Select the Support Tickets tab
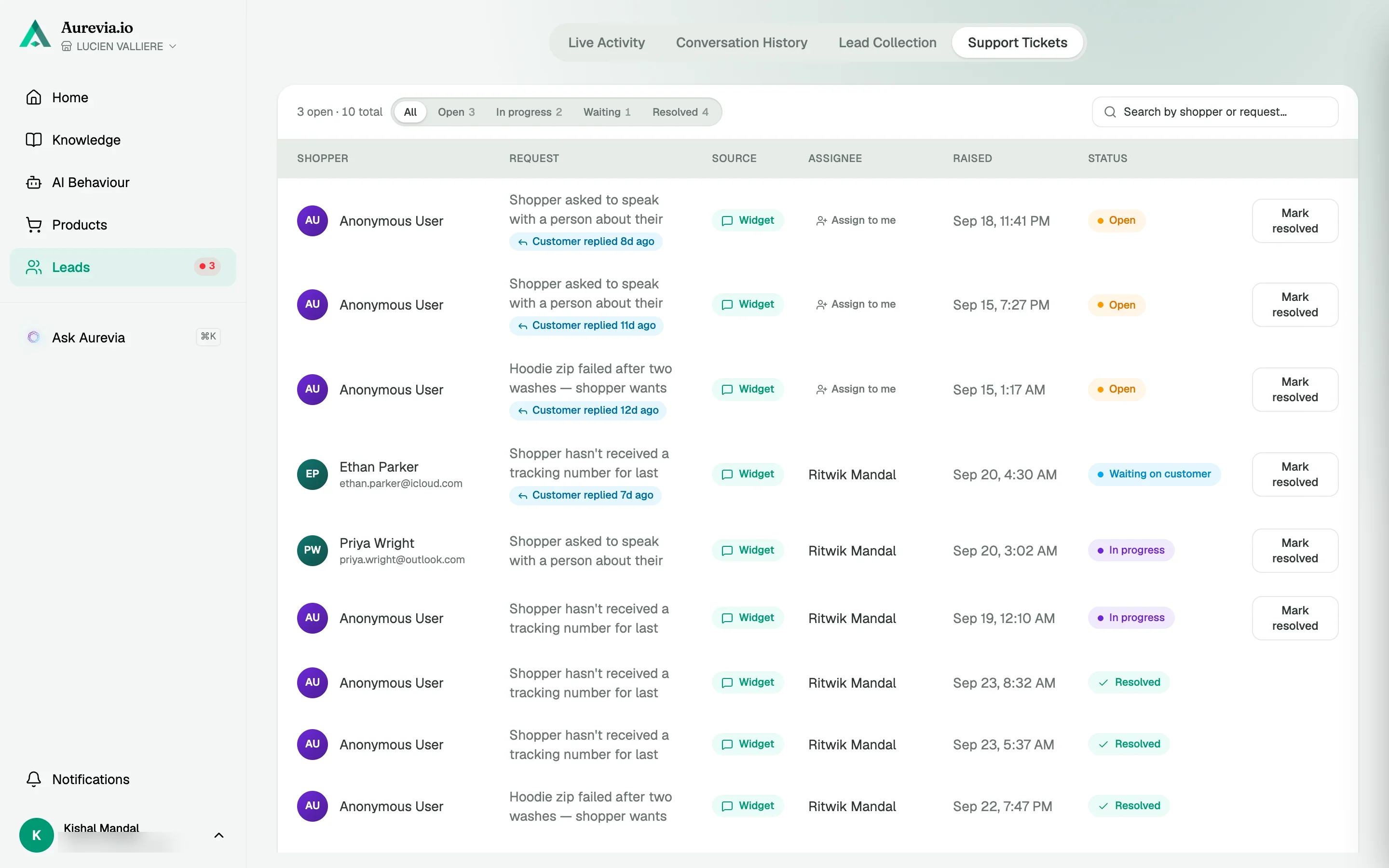This screenshot has height=868, width=1389. (1017, 42)
